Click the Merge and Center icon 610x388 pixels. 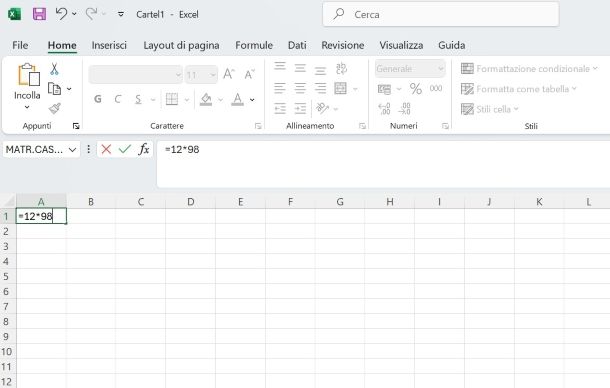[340, 88]
